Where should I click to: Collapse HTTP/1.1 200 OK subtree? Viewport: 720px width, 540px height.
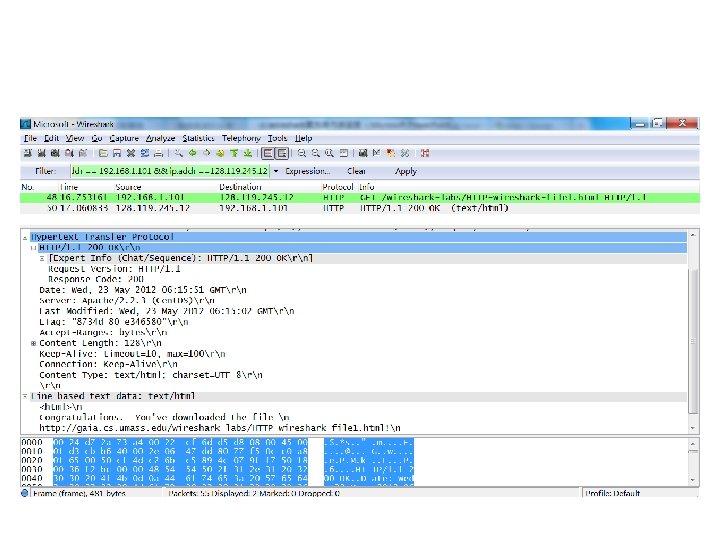pyautogui.click(x=33, y=248)
